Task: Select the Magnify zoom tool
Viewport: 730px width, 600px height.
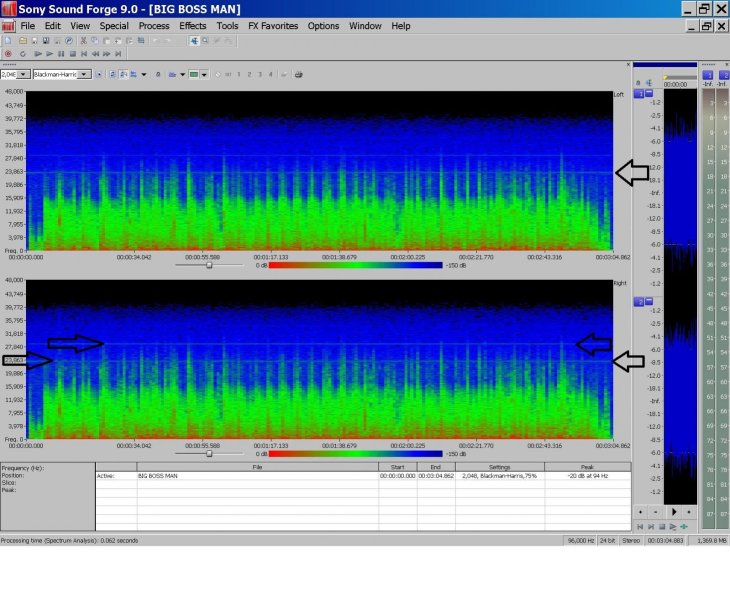Action: pos(205,41)
